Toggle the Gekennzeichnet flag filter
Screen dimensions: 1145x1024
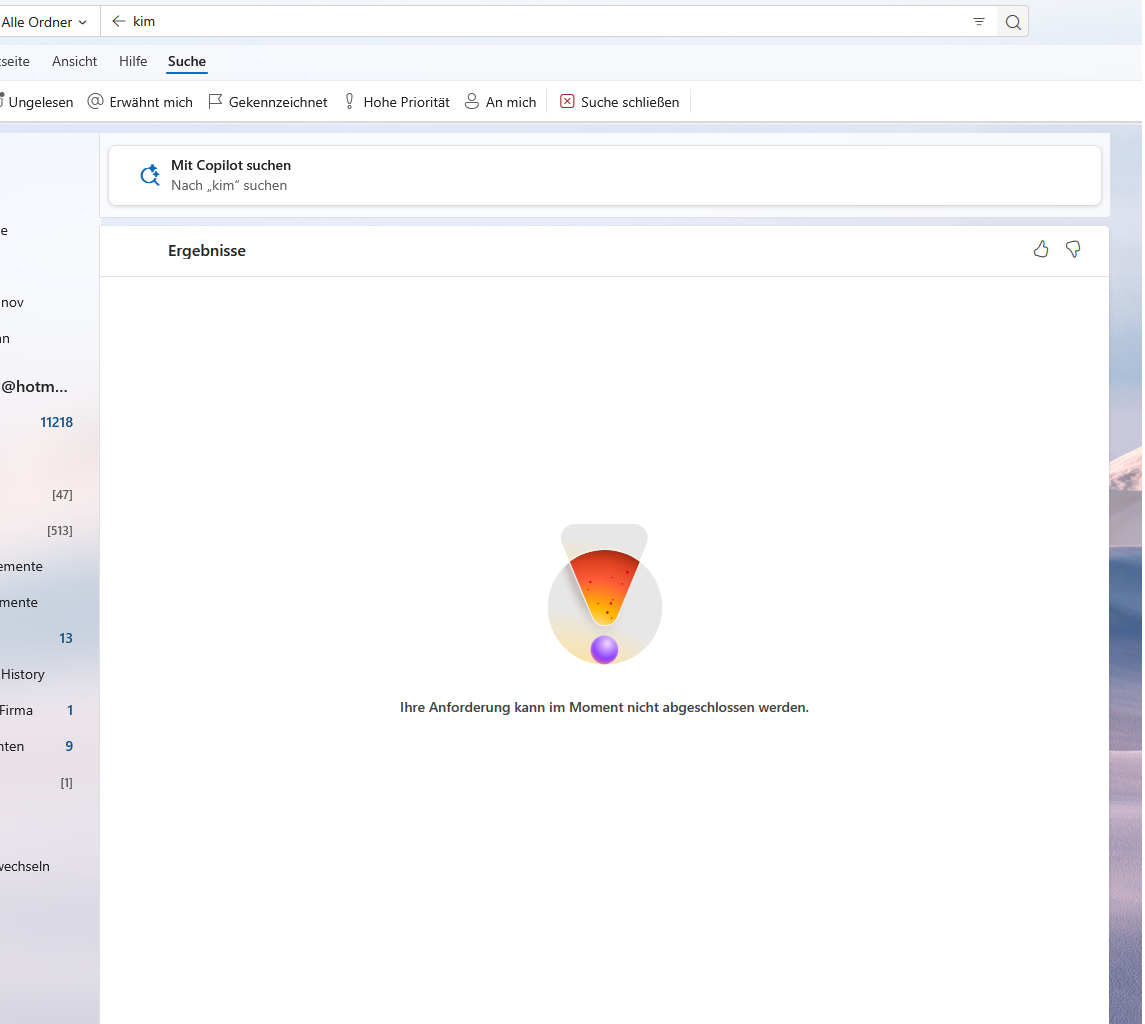tap(268, 102)
